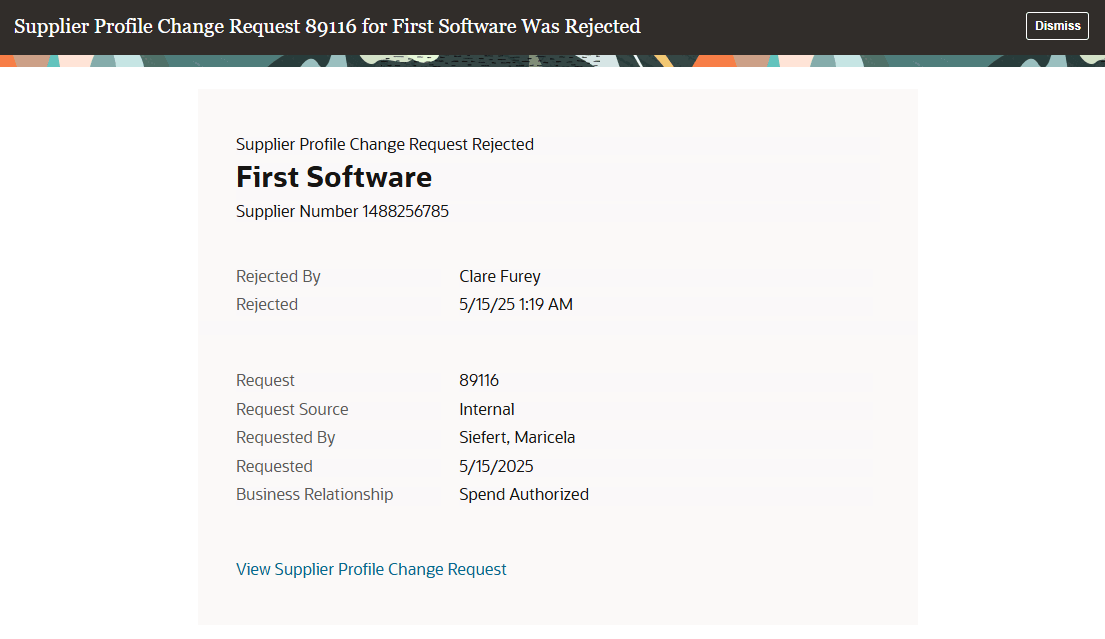Click the Supplier Number 1488256785 text

pyautogui.click(x=342, y=211)
